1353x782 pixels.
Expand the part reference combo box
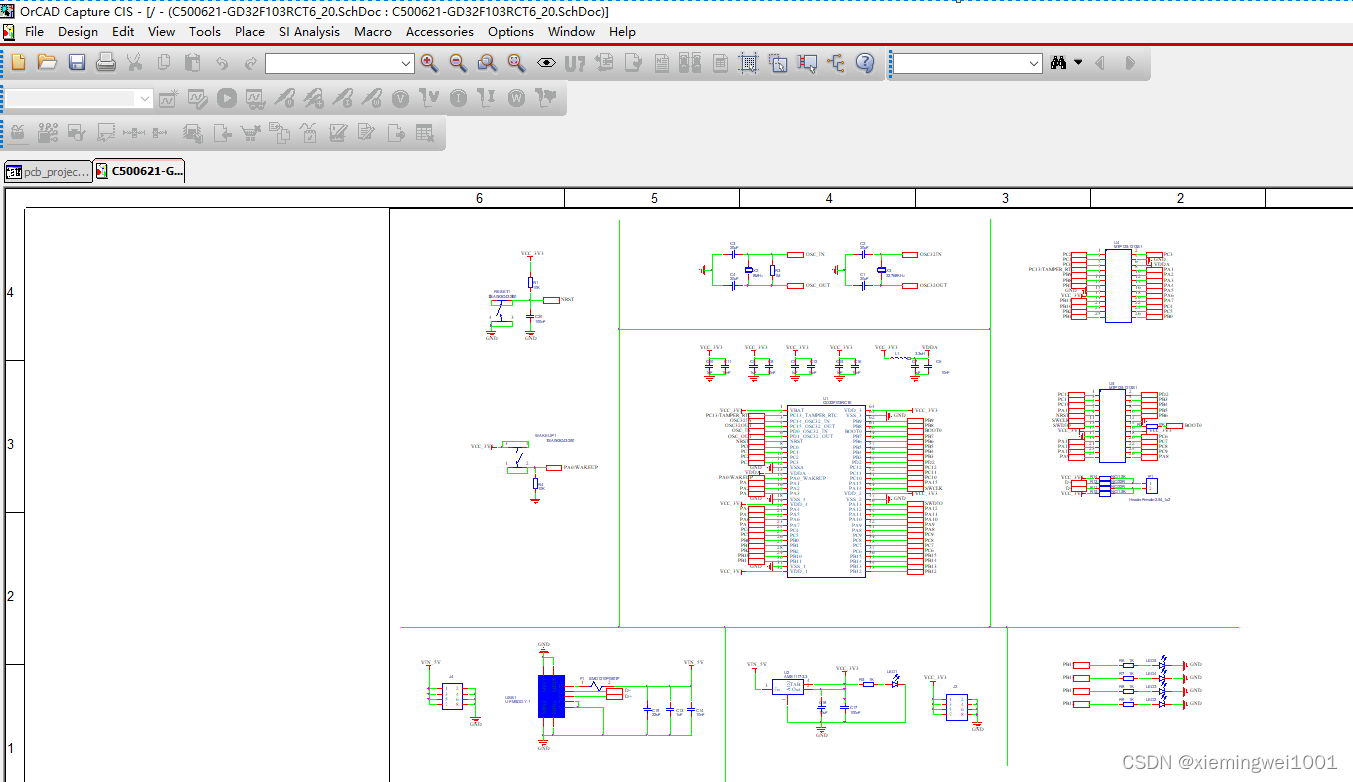(145, 98)
